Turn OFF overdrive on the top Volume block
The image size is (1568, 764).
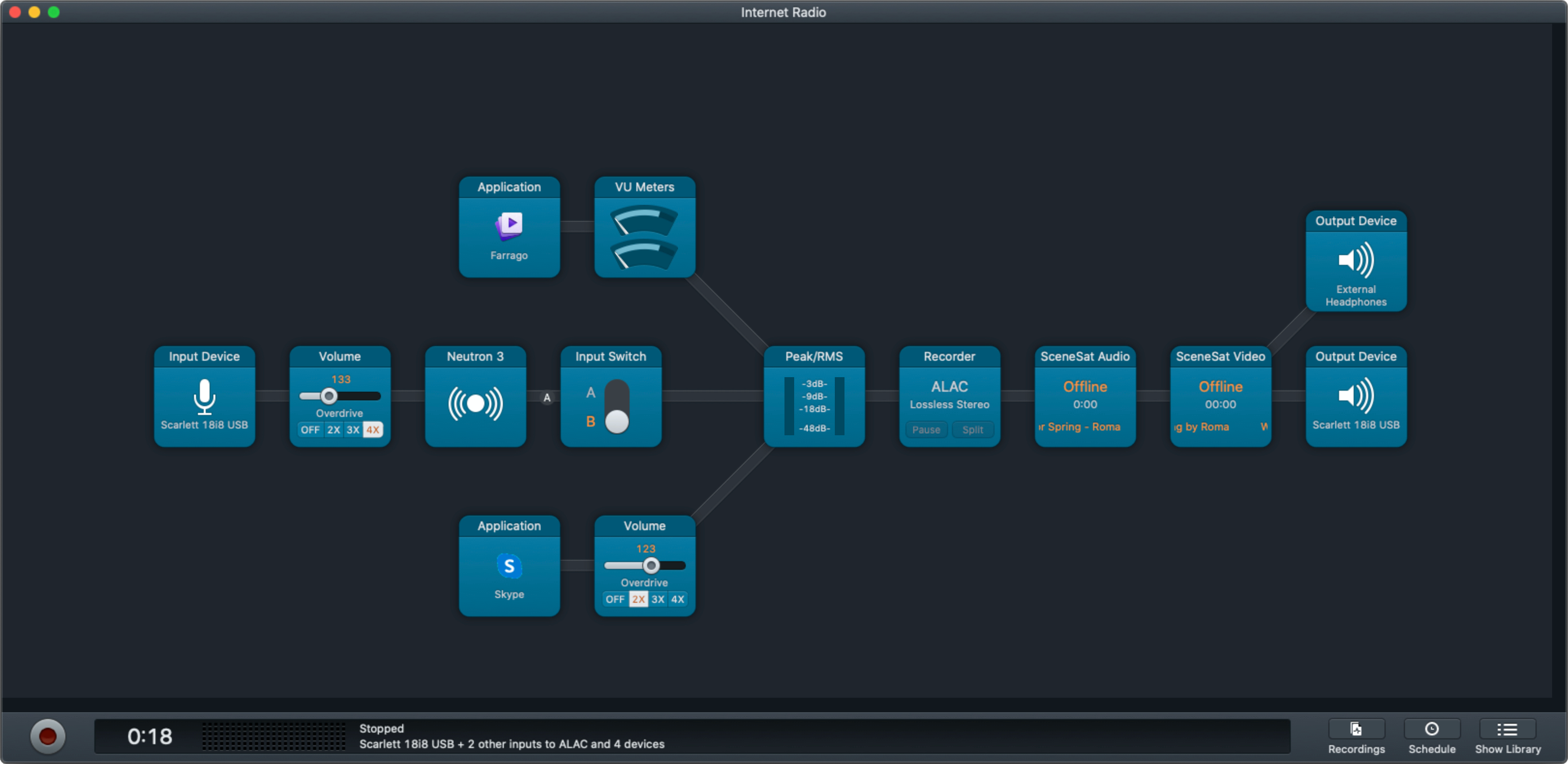(310, 430)
